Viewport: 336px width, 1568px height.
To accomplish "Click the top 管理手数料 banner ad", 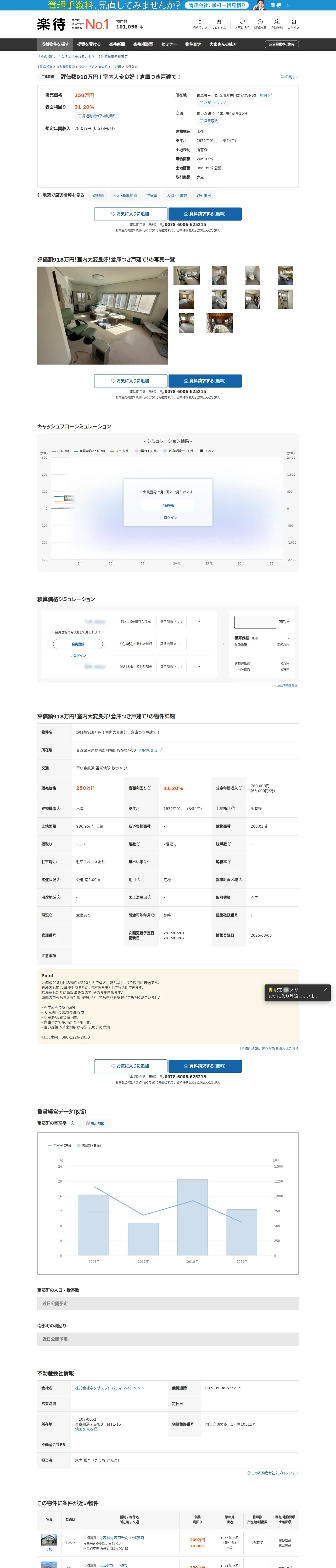I will [x=168, y=5].
